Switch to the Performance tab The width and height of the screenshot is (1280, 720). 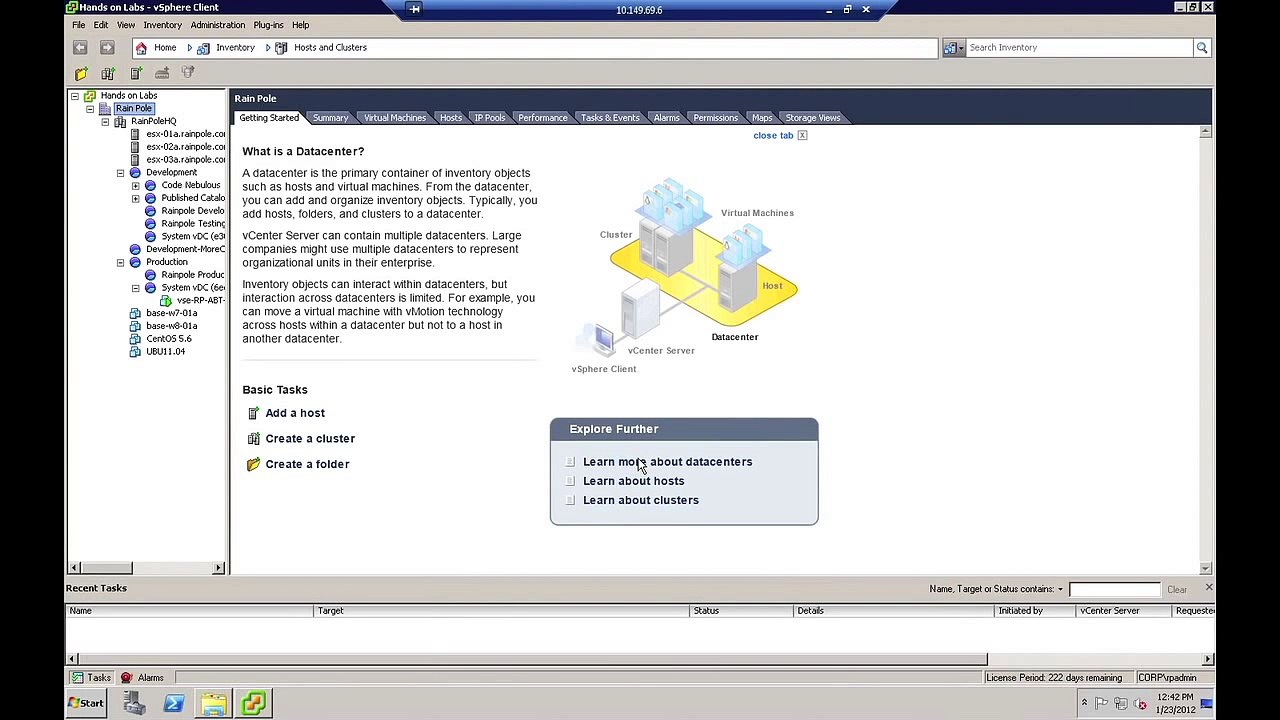(x=542, y=118)
